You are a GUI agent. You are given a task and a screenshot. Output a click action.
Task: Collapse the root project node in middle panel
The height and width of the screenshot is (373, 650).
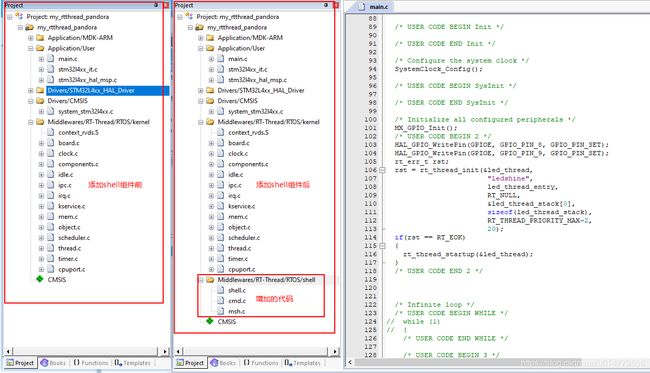(x=179, y=17)
